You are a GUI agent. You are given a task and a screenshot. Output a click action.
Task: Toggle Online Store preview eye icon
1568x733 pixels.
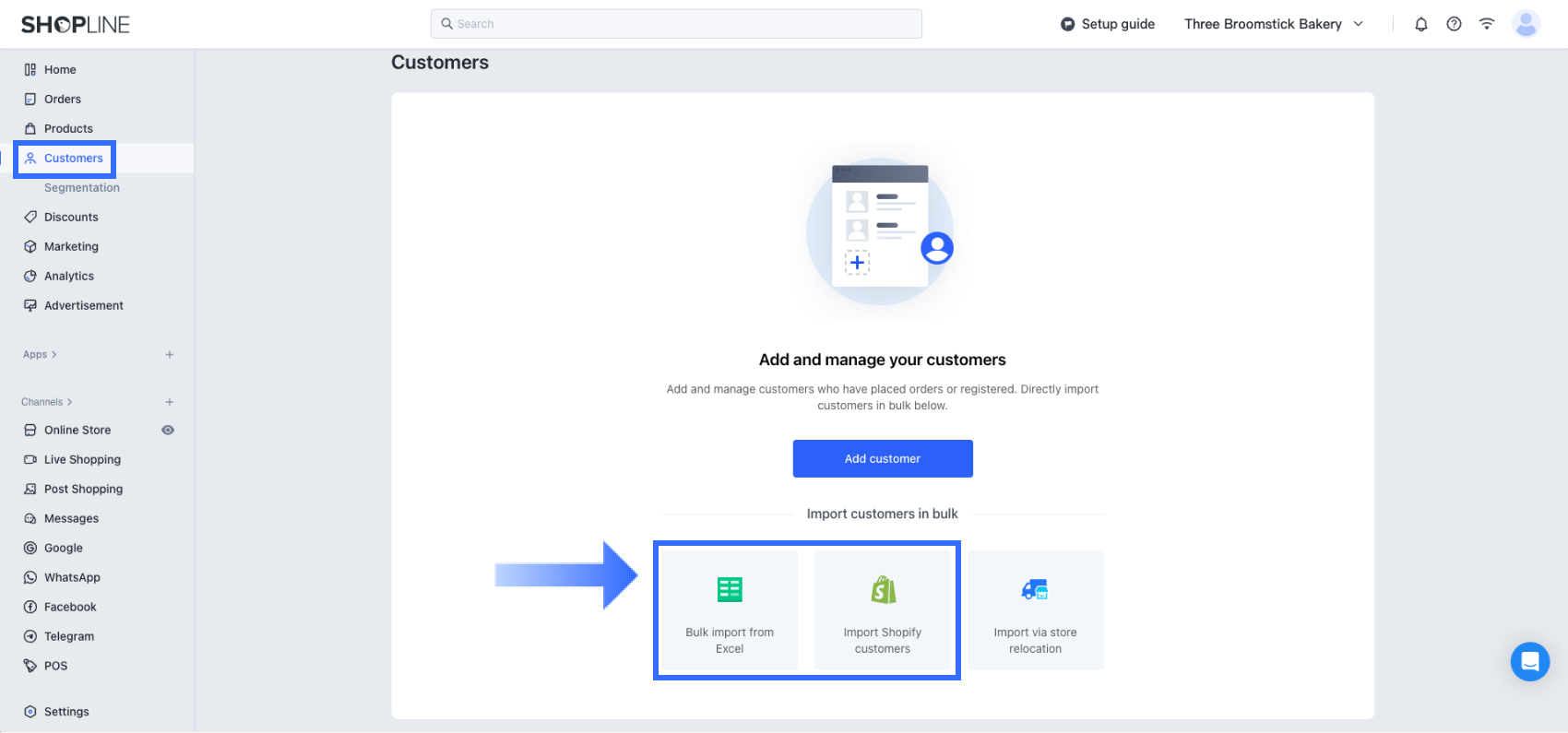point(168,430)
